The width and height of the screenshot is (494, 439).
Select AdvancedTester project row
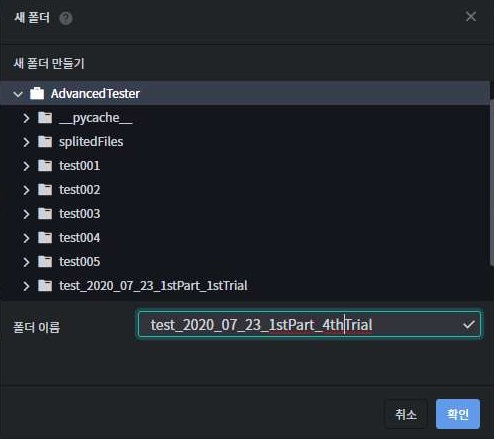click(245, 93)
